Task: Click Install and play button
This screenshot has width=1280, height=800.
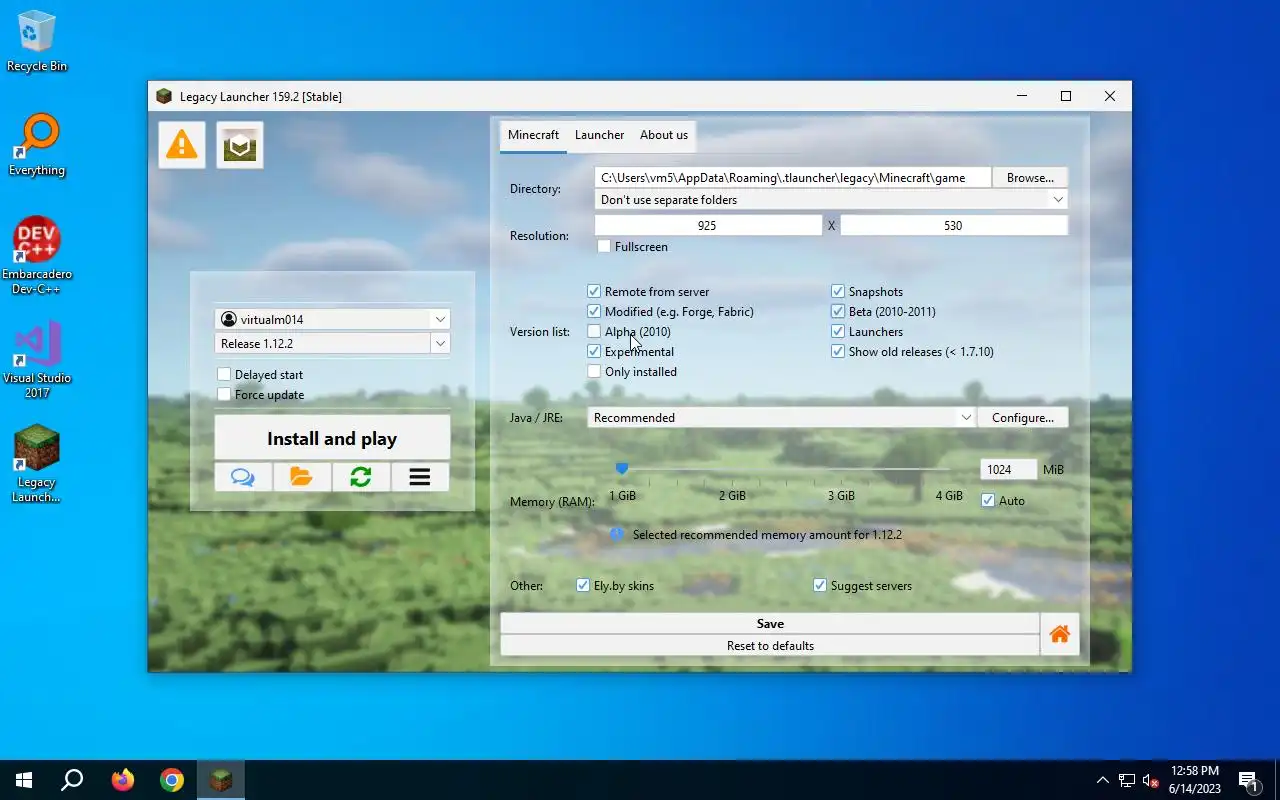Action: point(332,438)
